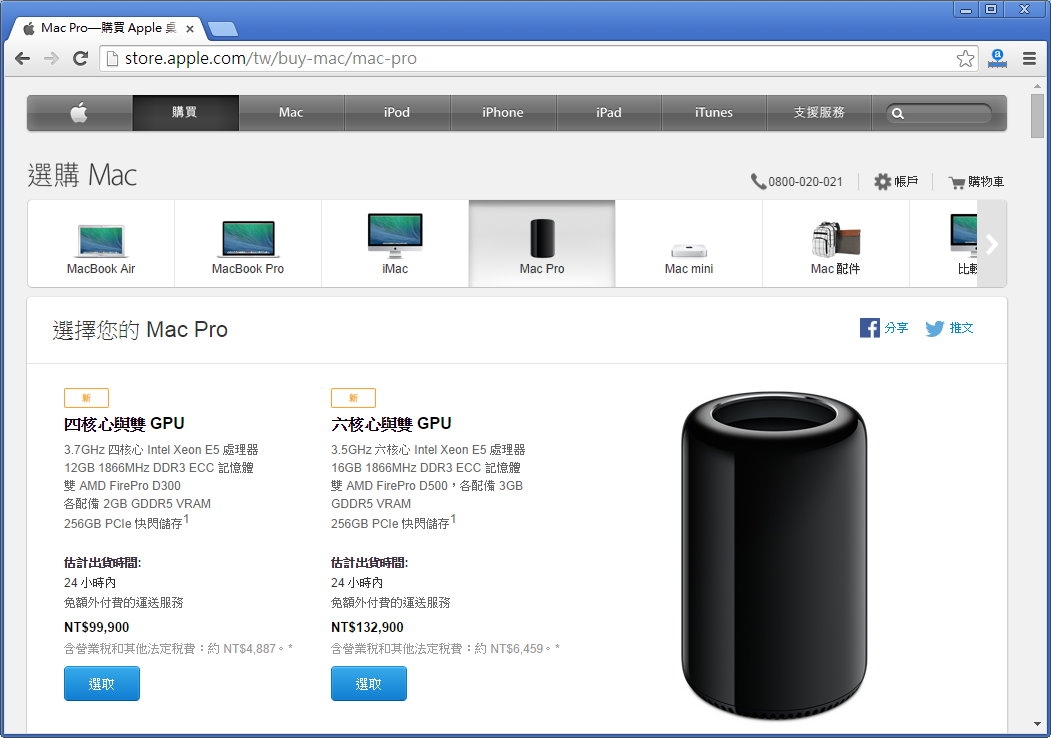The height and width of the screenshot is (738, 1051).
Task: Select iMac product thumbnail
Action: (395, 244)
